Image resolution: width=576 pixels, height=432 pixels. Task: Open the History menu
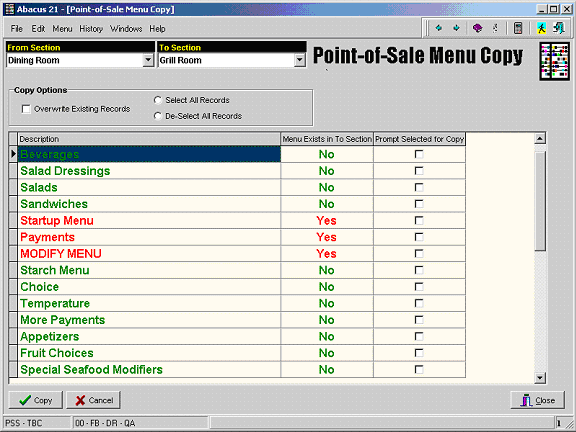click(x=91, y=29)
